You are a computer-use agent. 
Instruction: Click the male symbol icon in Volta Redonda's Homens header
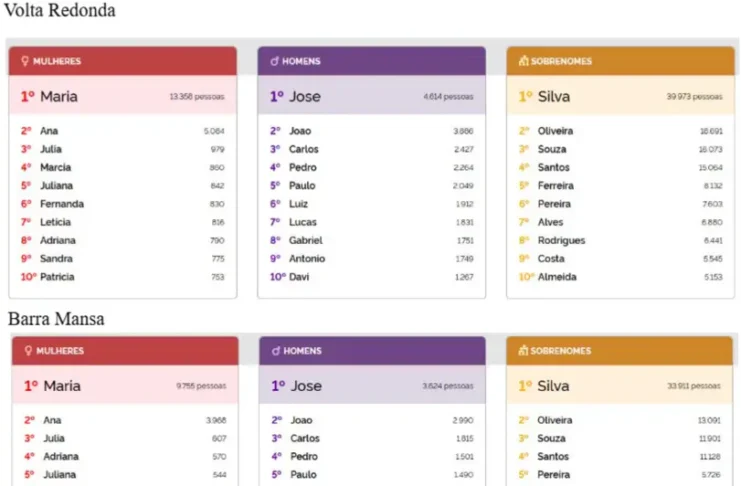tap(274, 61)
